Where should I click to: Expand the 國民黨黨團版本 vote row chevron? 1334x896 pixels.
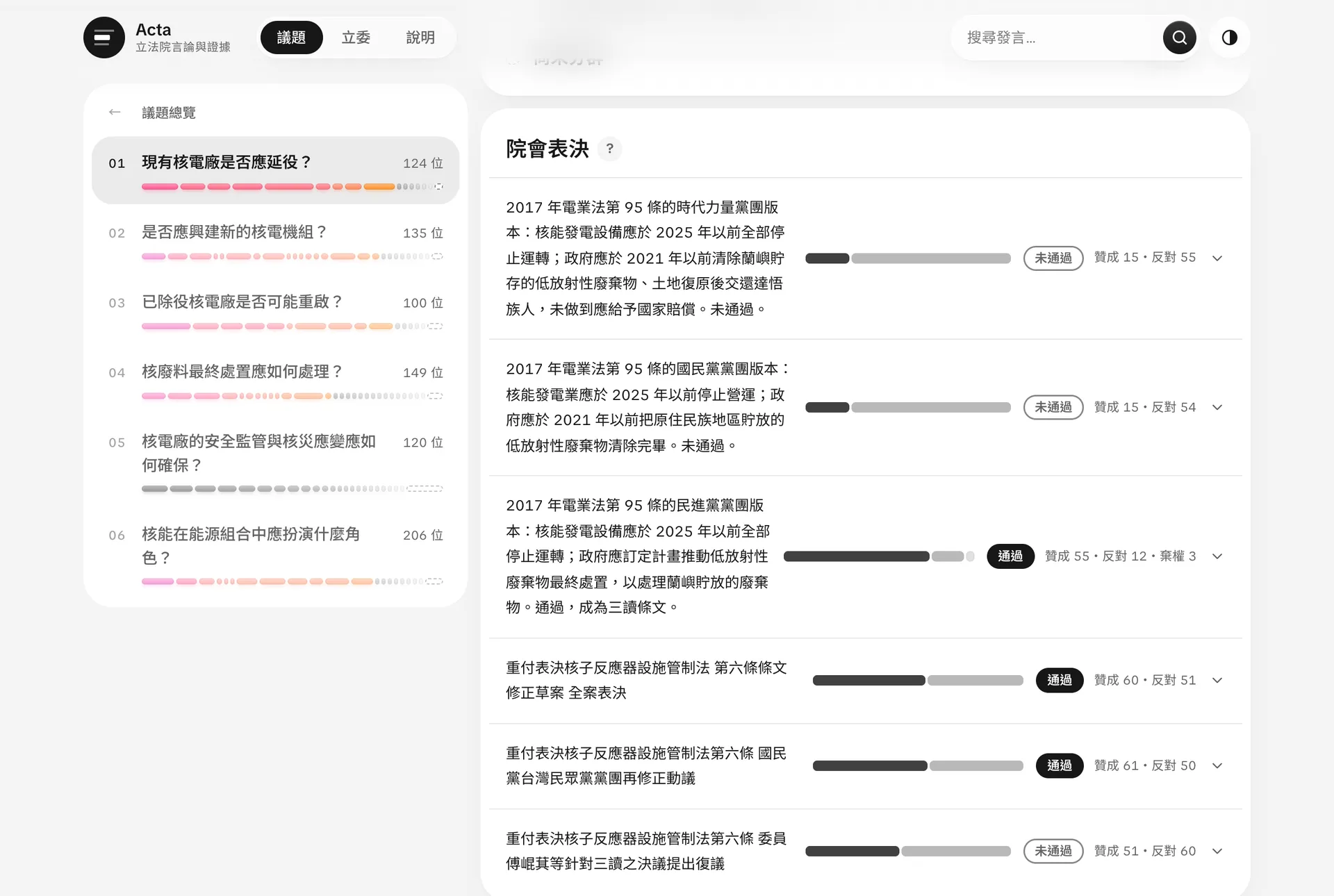(x=1217, y=408)
